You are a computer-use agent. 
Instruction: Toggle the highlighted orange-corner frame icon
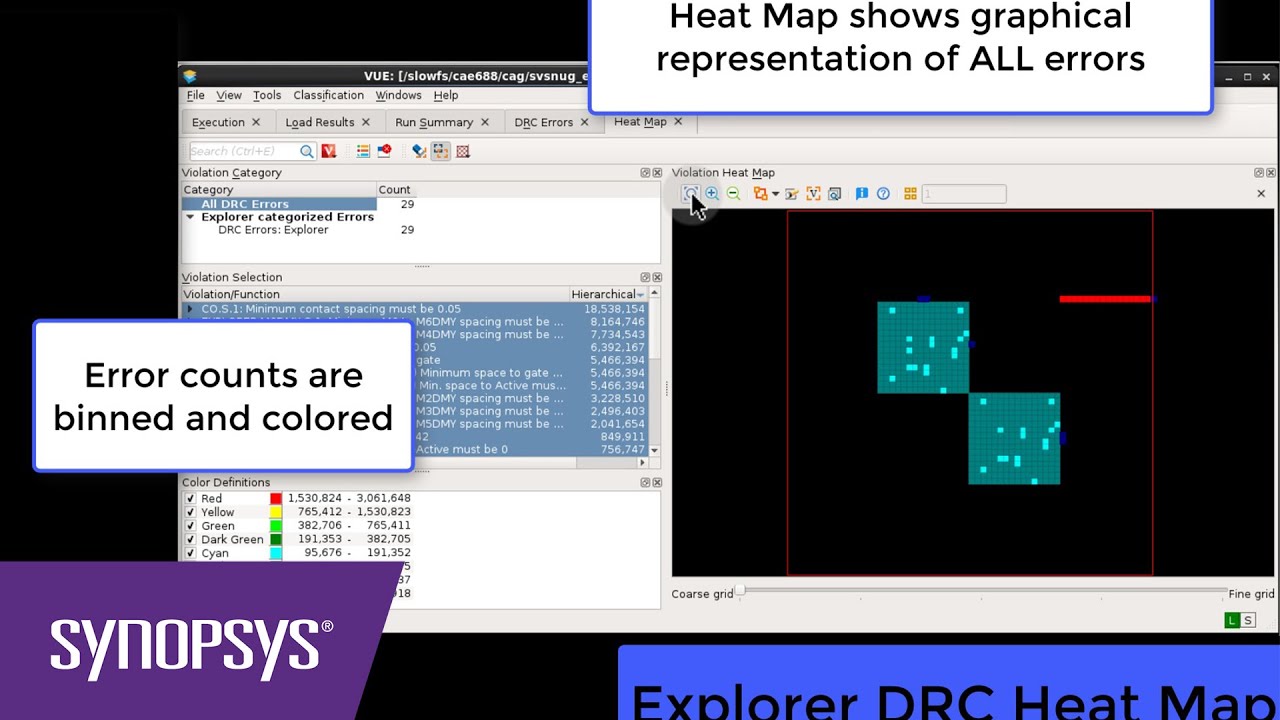[x=440, y=151]
